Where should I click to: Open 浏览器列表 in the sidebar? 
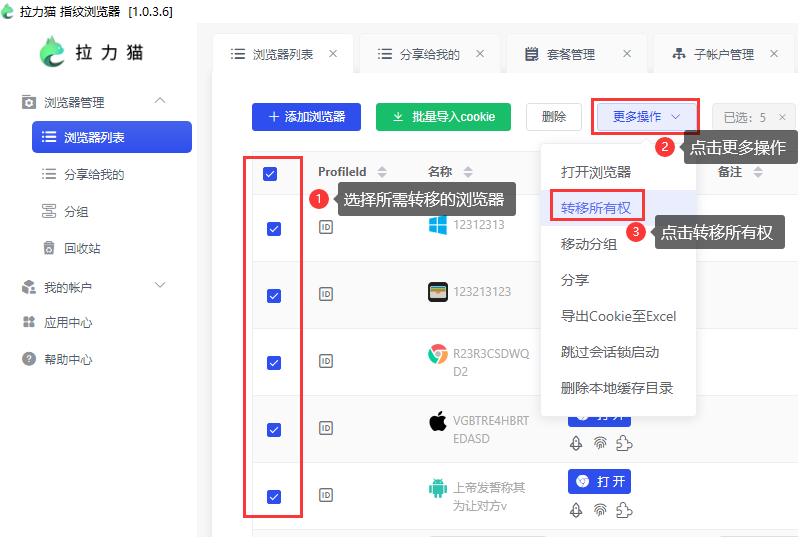[112, 137]
